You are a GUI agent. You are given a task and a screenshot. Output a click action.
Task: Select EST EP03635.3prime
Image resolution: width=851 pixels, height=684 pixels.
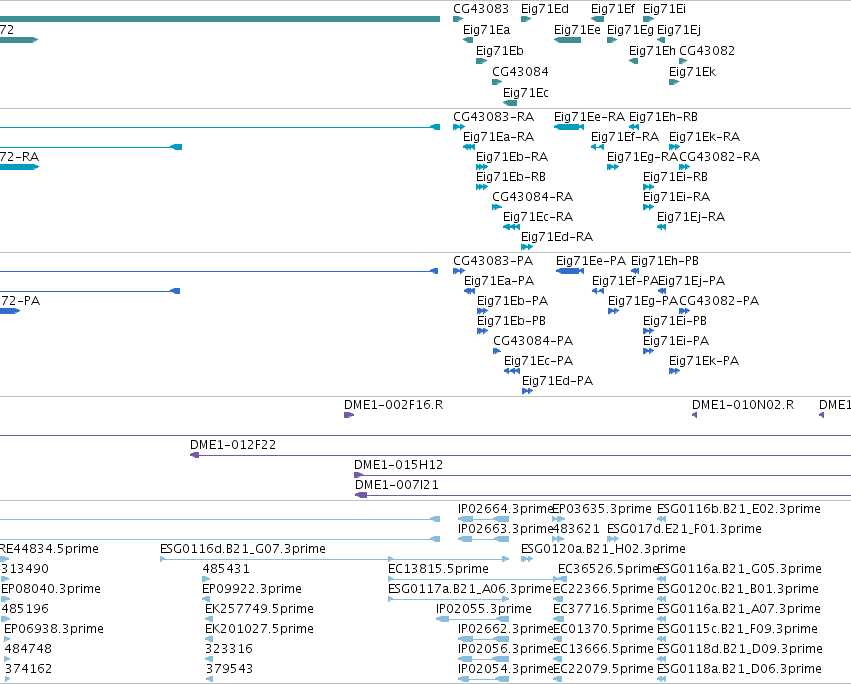pyautogui.click(x=601, y=510)
